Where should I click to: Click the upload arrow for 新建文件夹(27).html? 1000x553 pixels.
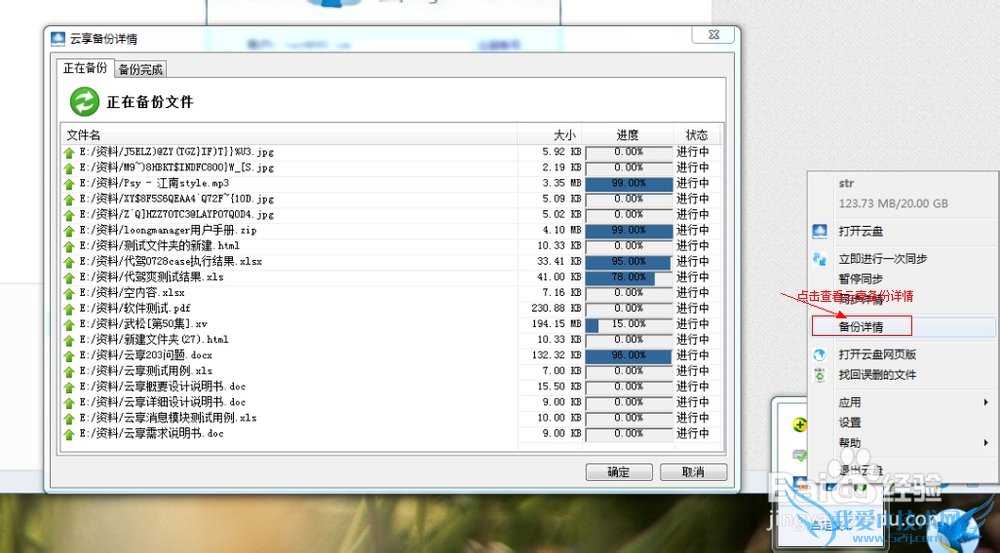click(x=69, y=340)
